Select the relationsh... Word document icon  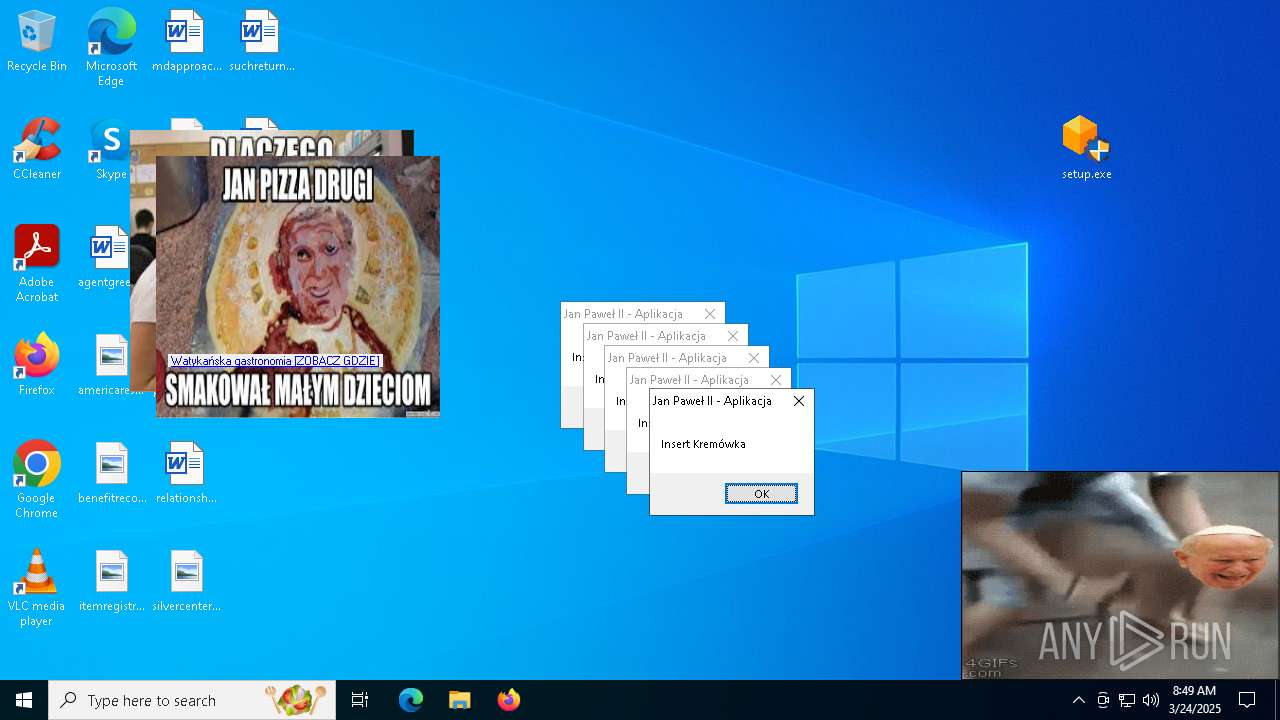(186, 473)
